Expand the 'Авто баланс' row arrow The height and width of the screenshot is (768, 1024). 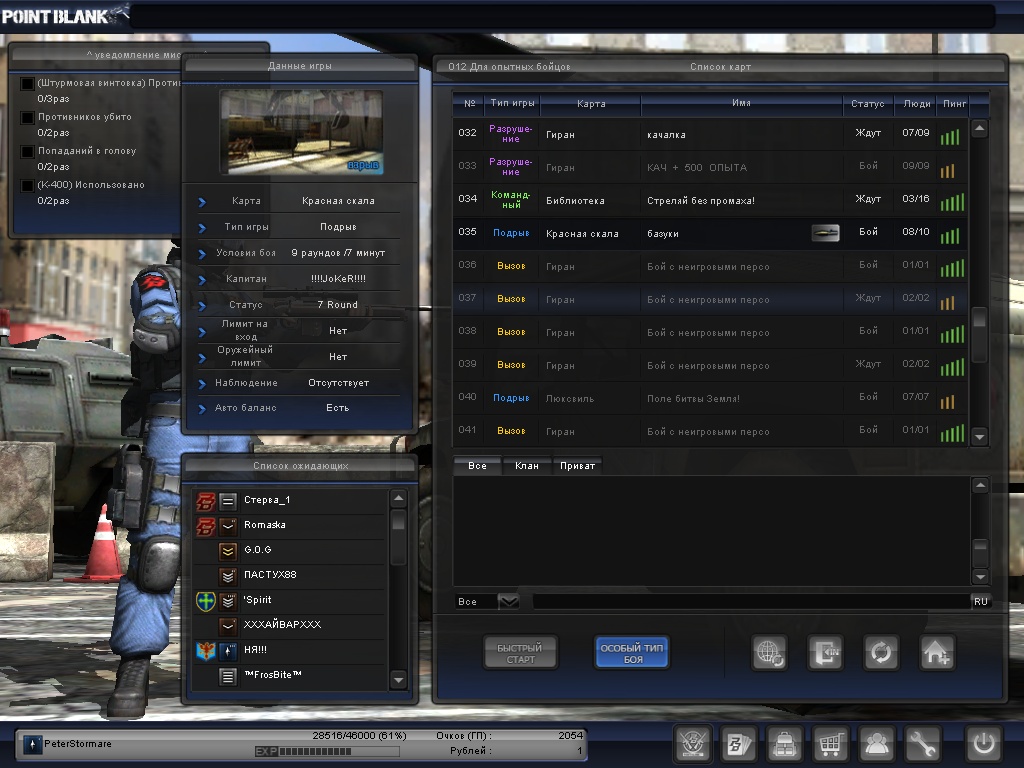pyautogui.click(x=202, y=409)
